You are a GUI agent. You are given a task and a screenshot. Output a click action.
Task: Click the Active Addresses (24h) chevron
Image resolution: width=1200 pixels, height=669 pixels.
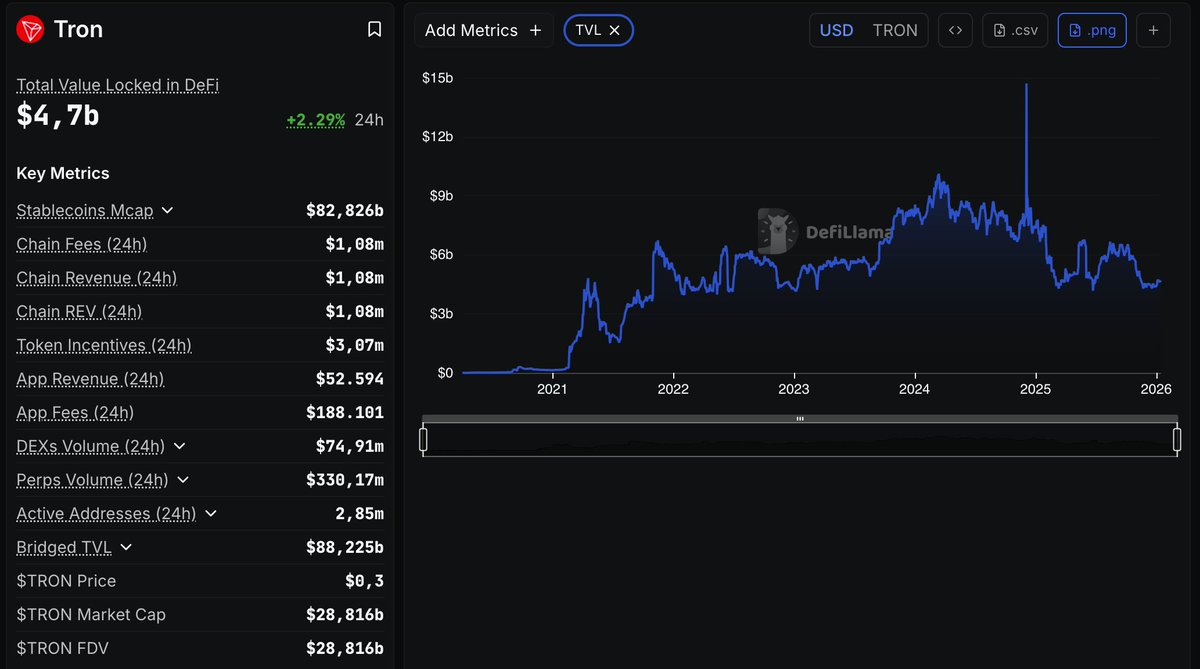coord(210,513)
